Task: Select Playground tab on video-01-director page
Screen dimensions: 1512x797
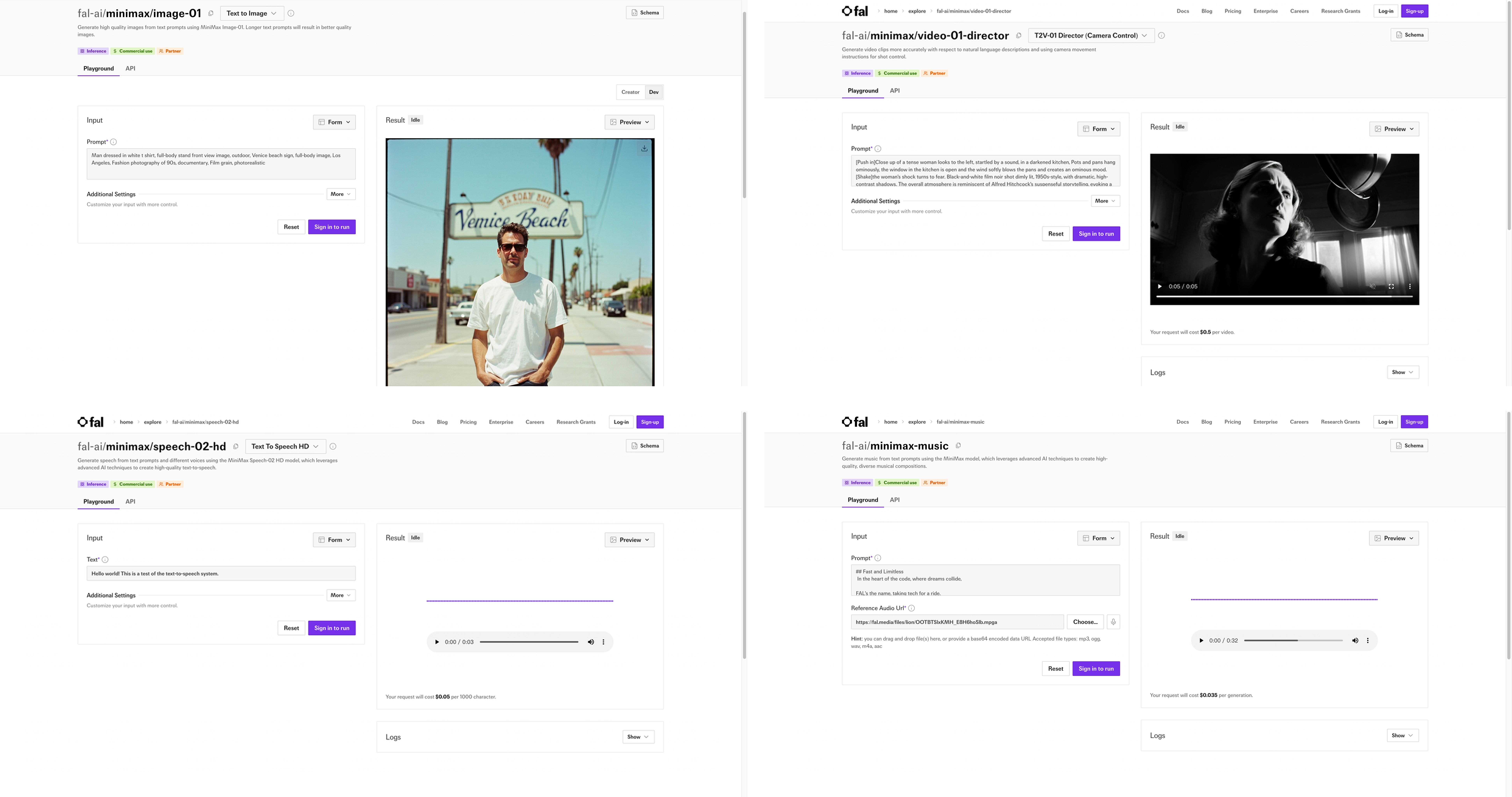Action: pos(863,91)
